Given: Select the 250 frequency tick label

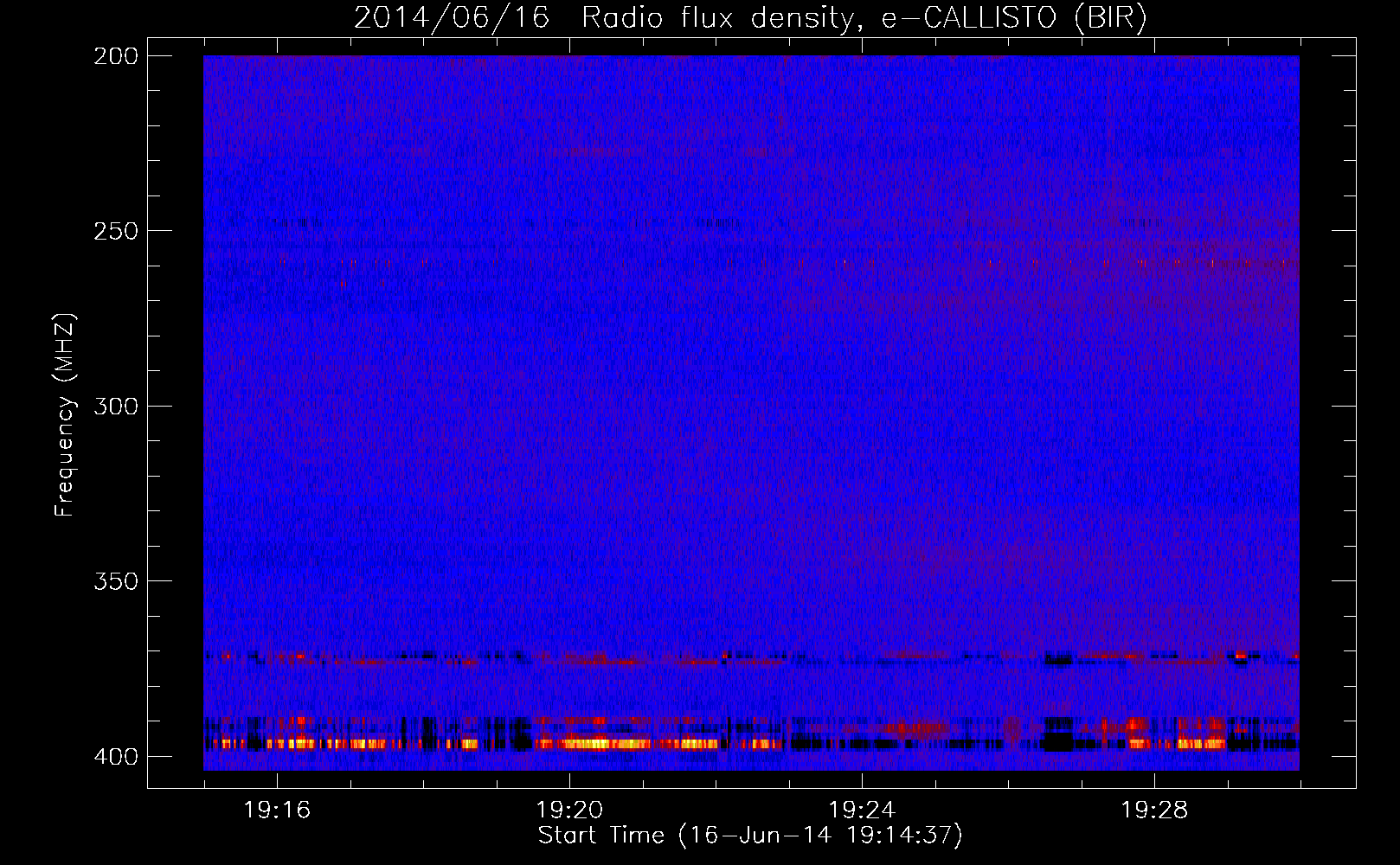Looking at the screenshot, I should coord(116,231).
